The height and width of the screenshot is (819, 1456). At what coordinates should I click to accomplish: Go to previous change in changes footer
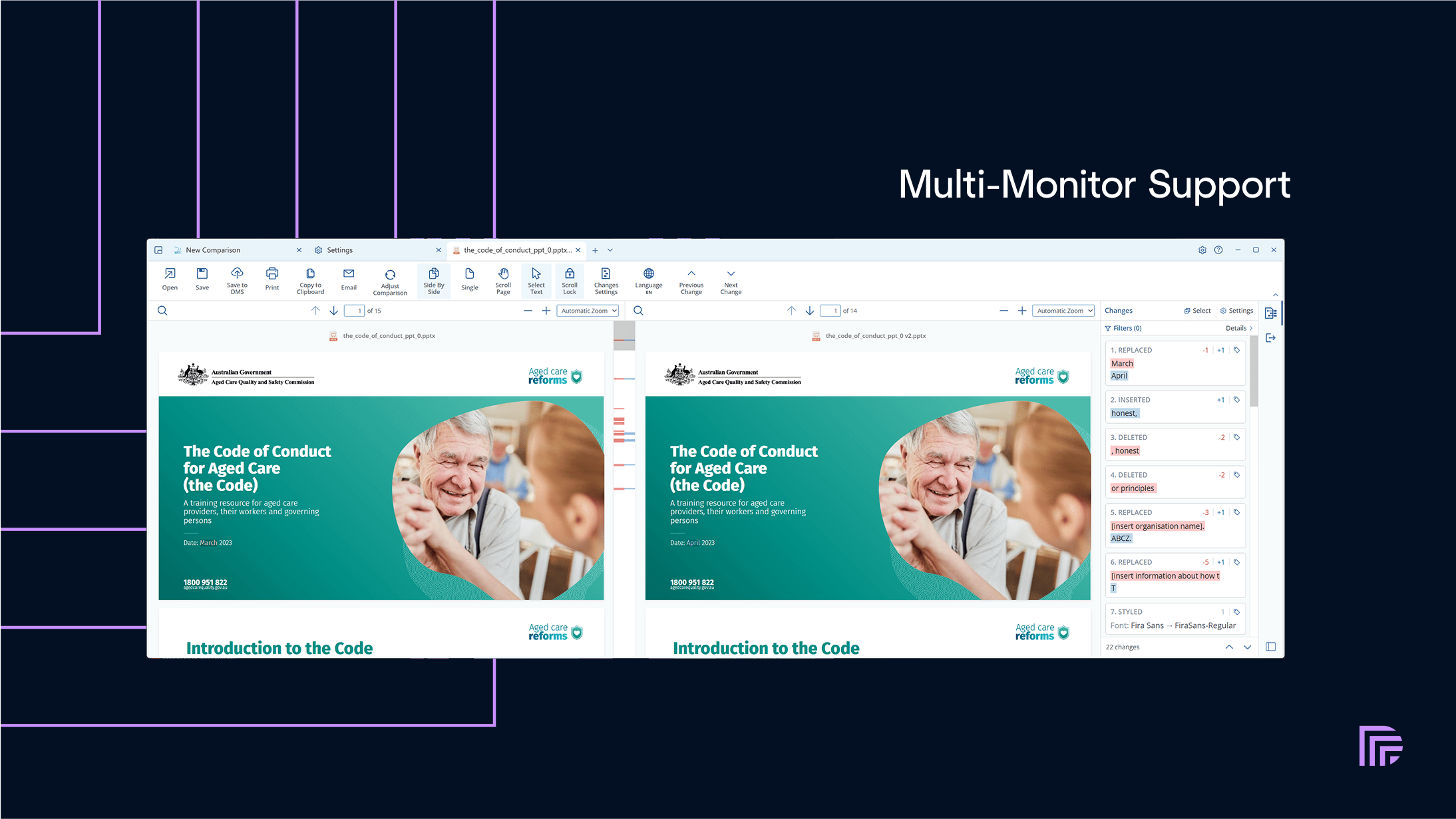1229,647
